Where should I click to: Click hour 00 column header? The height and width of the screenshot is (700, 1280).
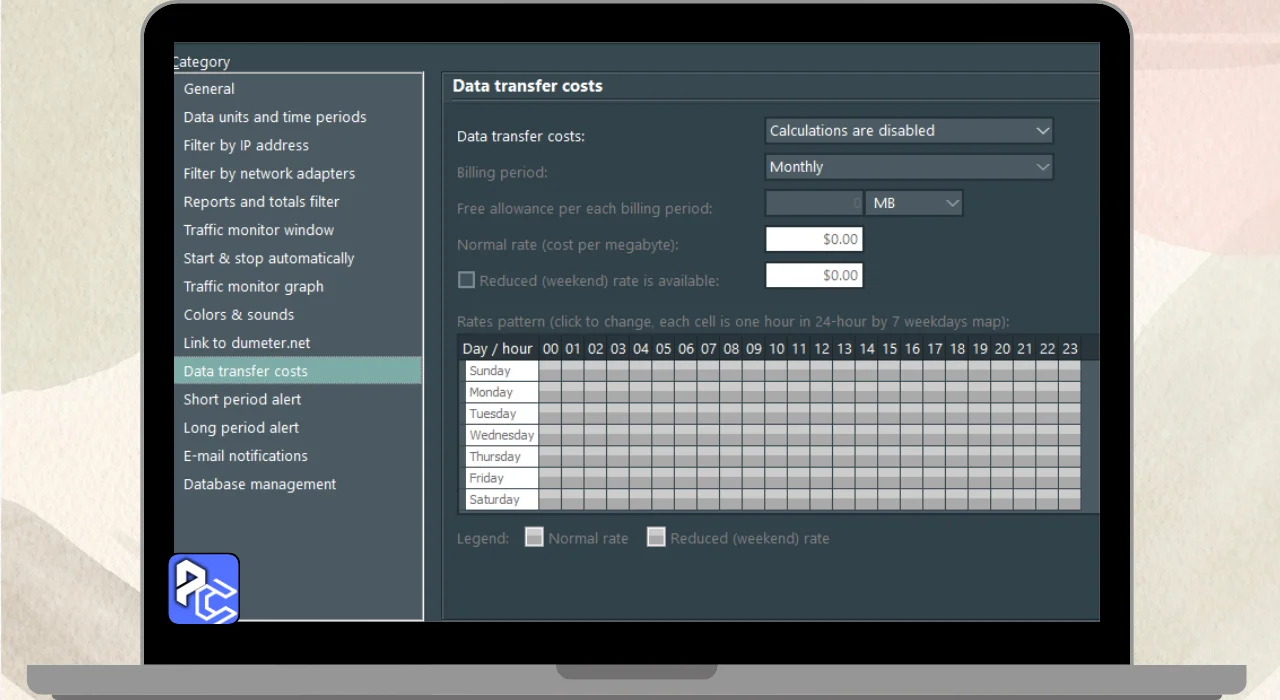550,349
